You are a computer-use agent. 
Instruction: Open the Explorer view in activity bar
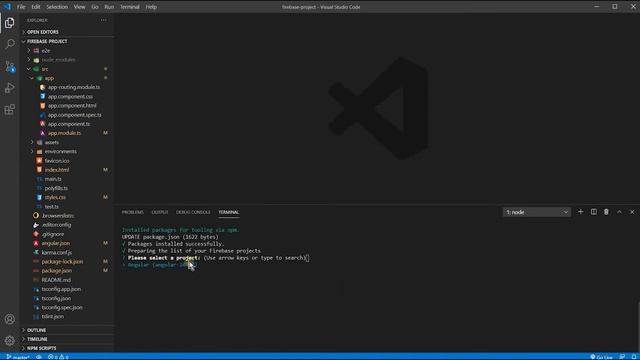tap(10, 23)
